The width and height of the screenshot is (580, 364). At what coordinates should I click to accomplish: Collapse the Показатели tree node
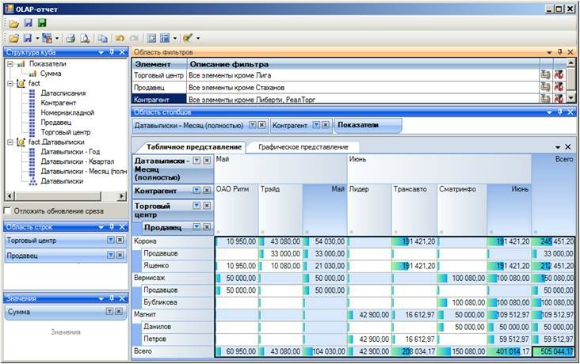tap(10, 64)
